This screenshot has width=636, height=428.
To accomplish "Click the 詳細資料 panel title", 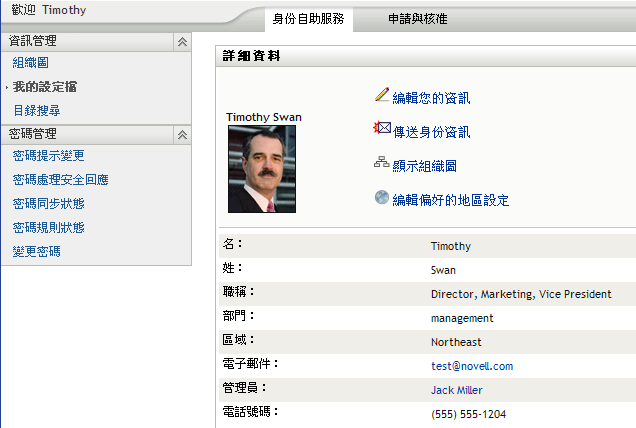I will 251,56.
